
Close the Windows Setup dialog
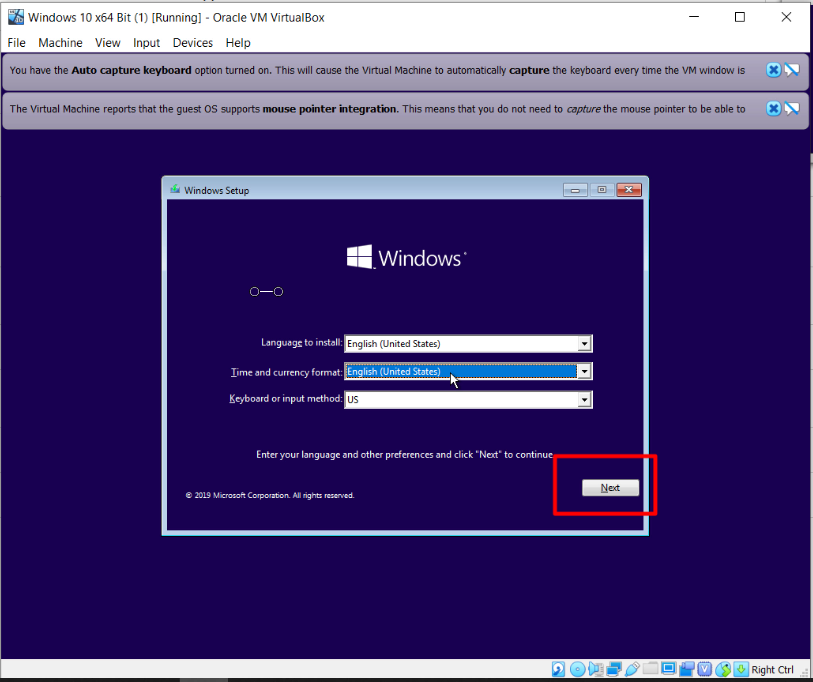629,190
